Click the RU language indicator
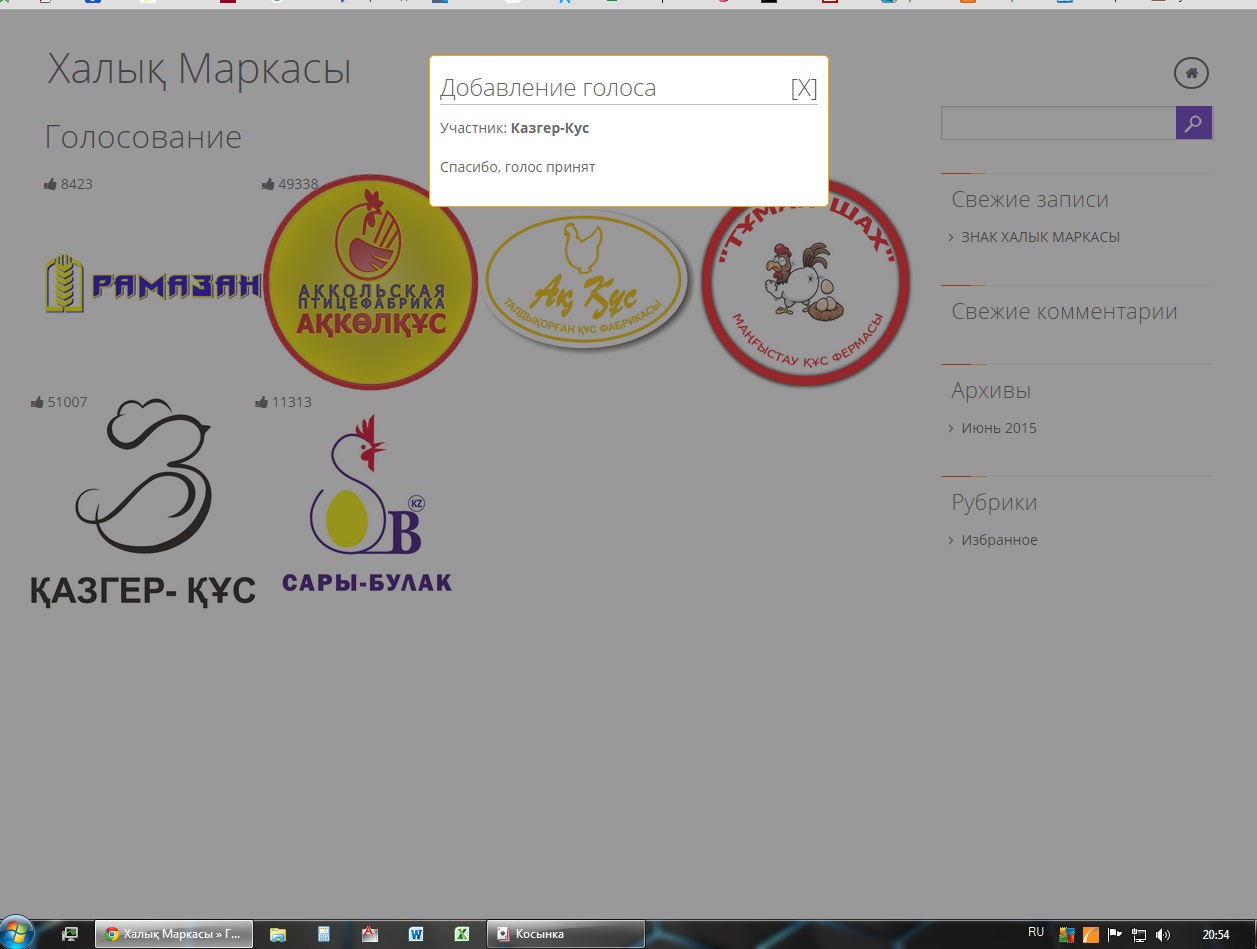The image size is (1257, 949). pos(1036,932)
